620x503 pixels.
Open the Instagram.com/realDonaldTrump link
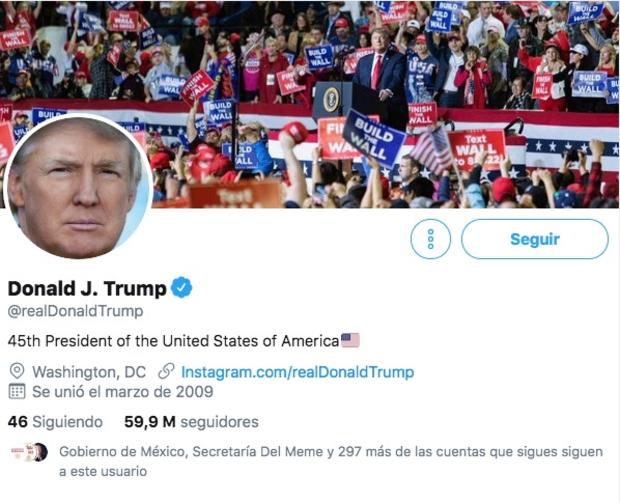click(x=297, y=372)
